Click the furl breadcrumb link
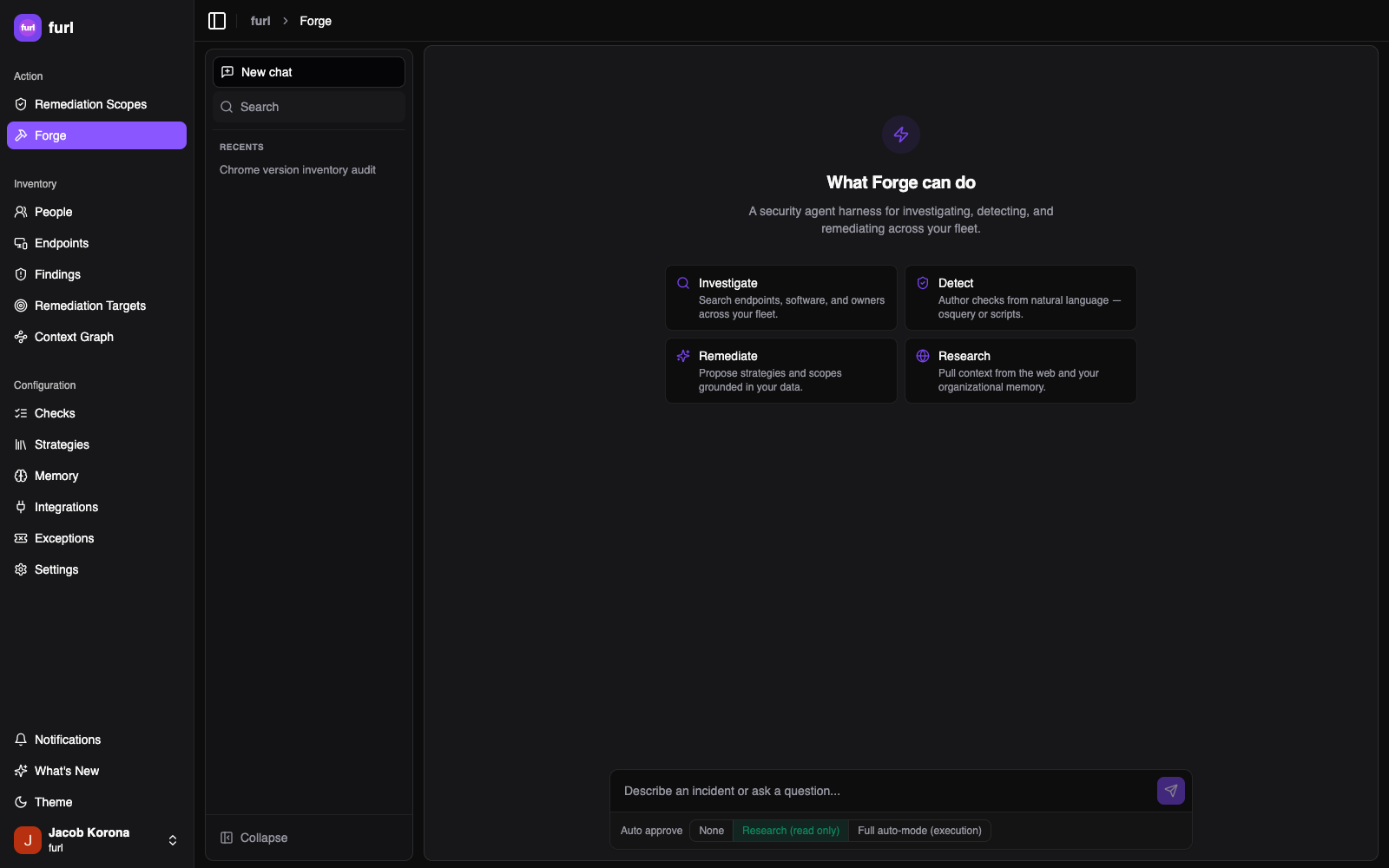 260,21
